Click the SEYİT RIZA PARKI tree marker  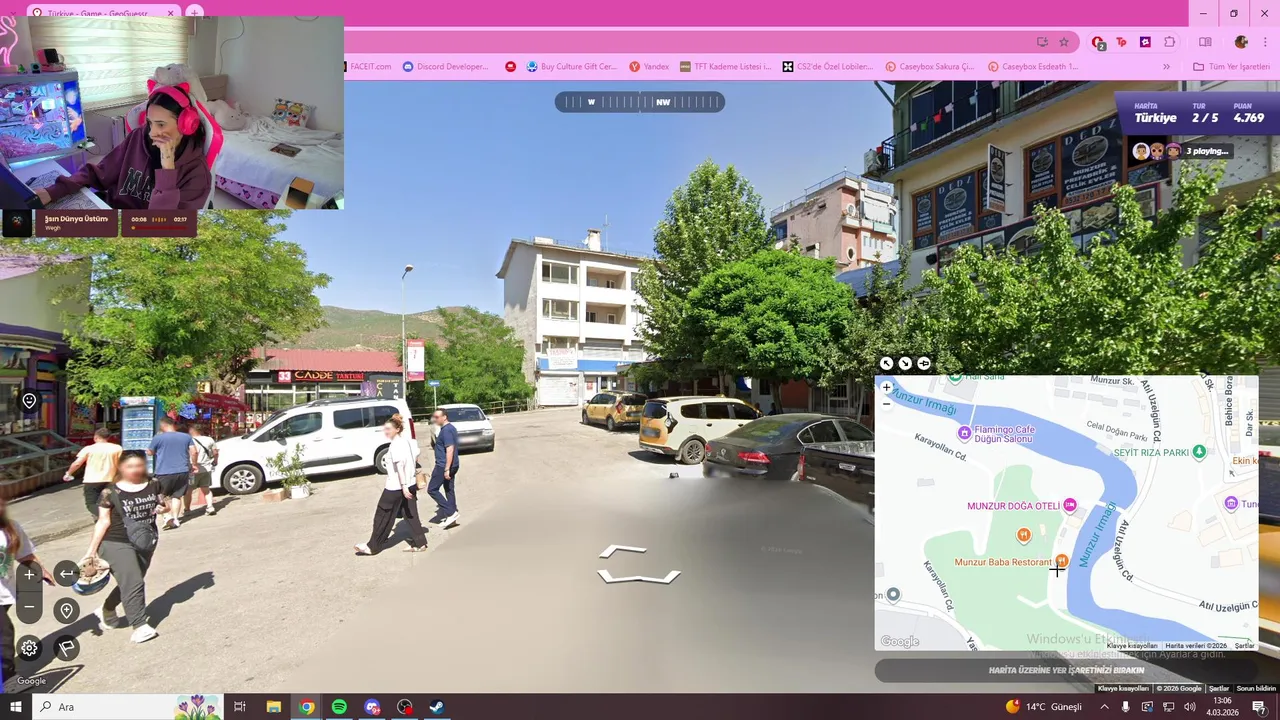coord(1200,452)
